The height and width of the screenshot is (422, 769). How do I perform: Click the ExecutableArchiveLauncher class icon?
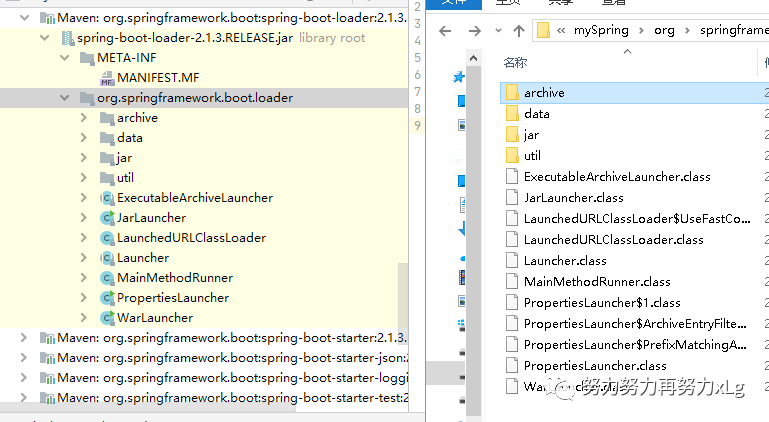coord(107,198)
